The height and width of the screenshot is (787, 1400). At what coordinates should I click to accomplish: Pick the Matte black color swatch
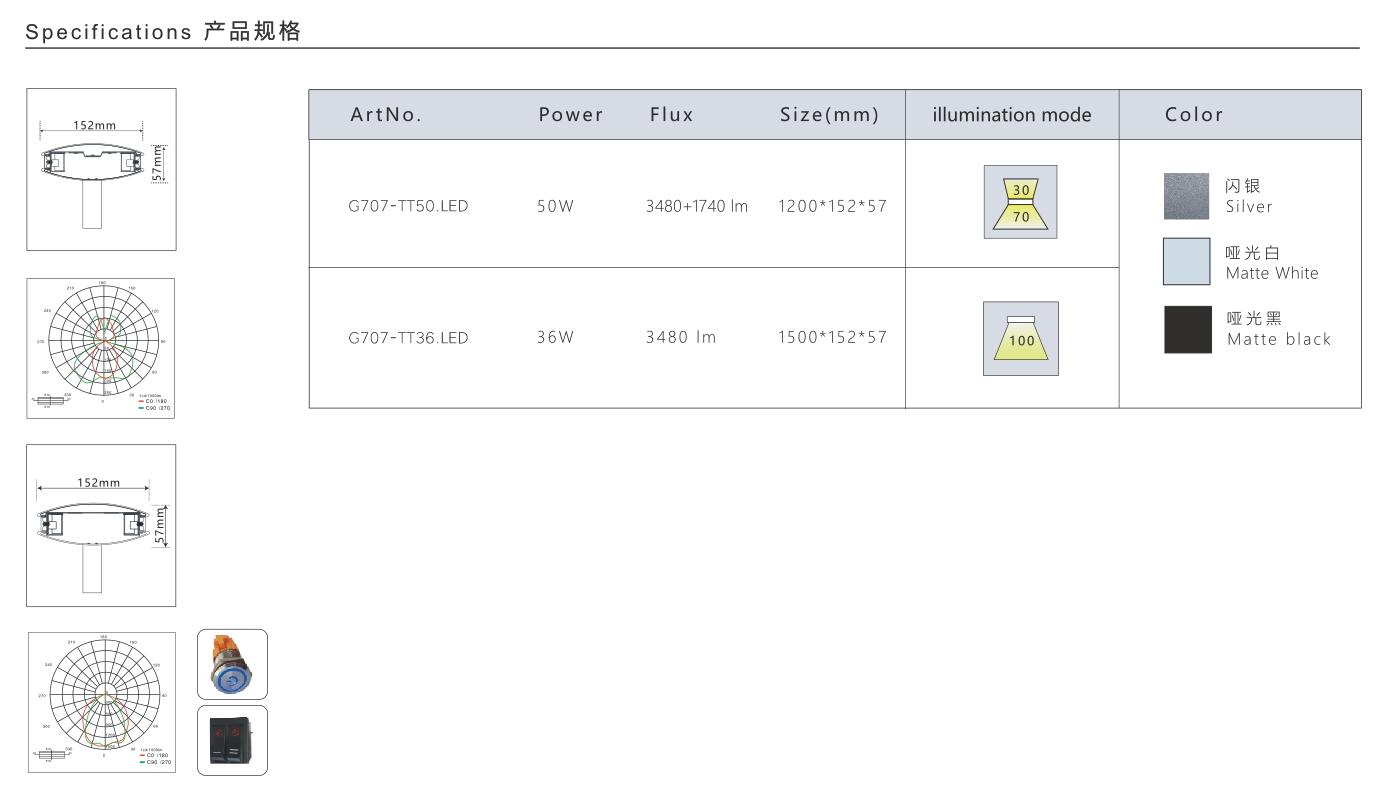click(x=1187, y=329)
